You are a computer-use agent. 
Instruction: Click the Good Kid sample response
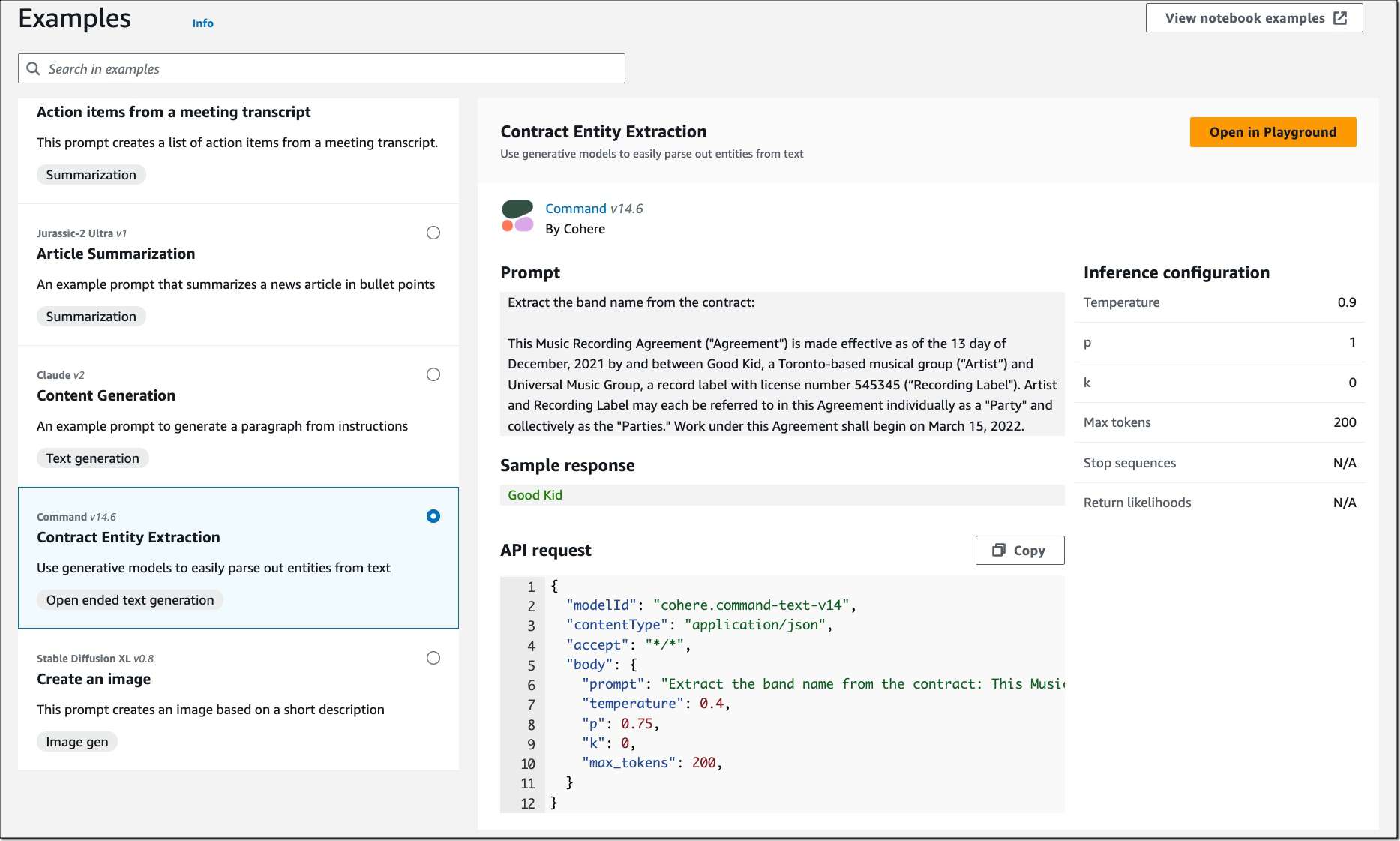[x=535, y=495]
